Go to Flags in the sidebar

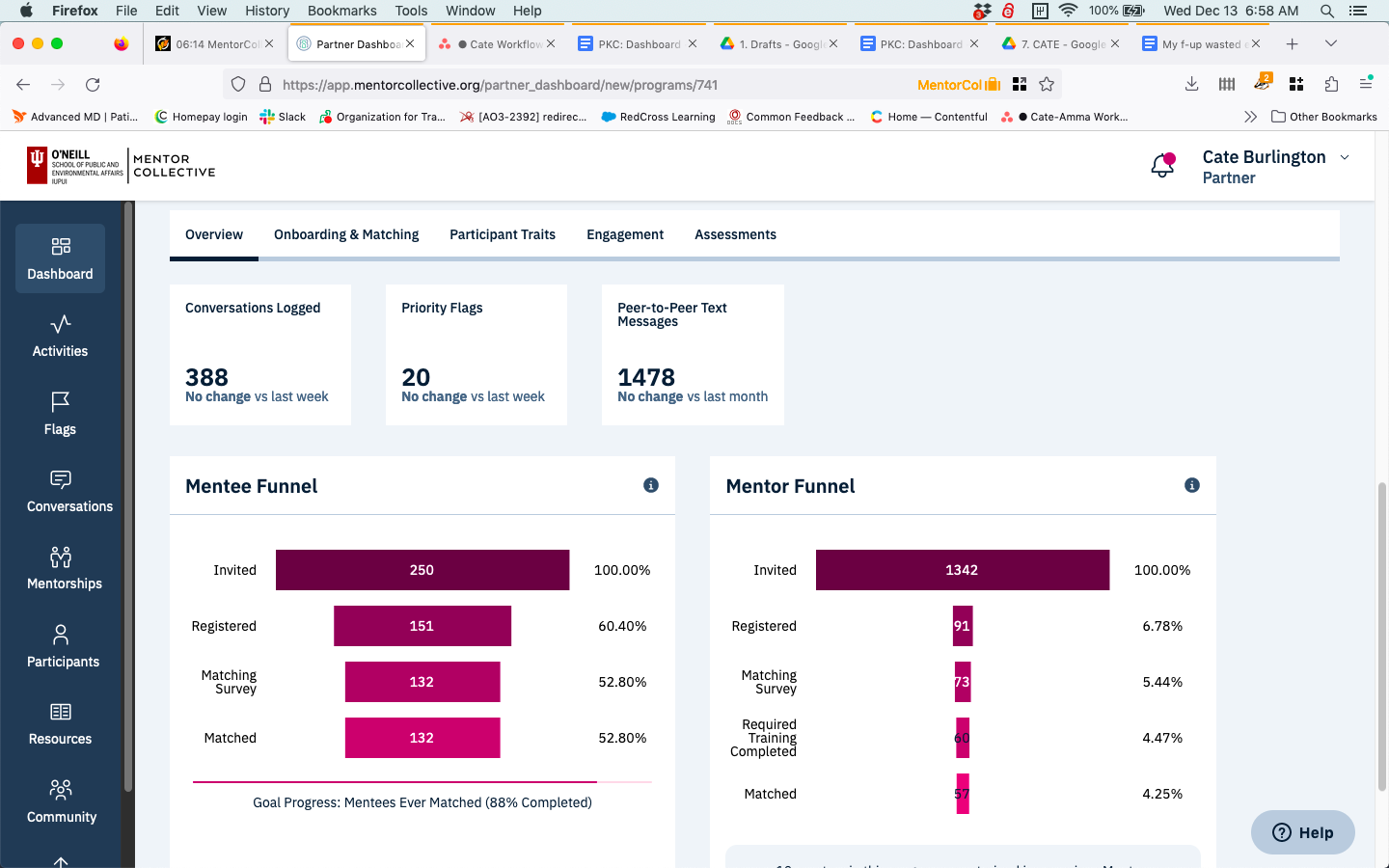pyautogui.click(x=60, y=413)
